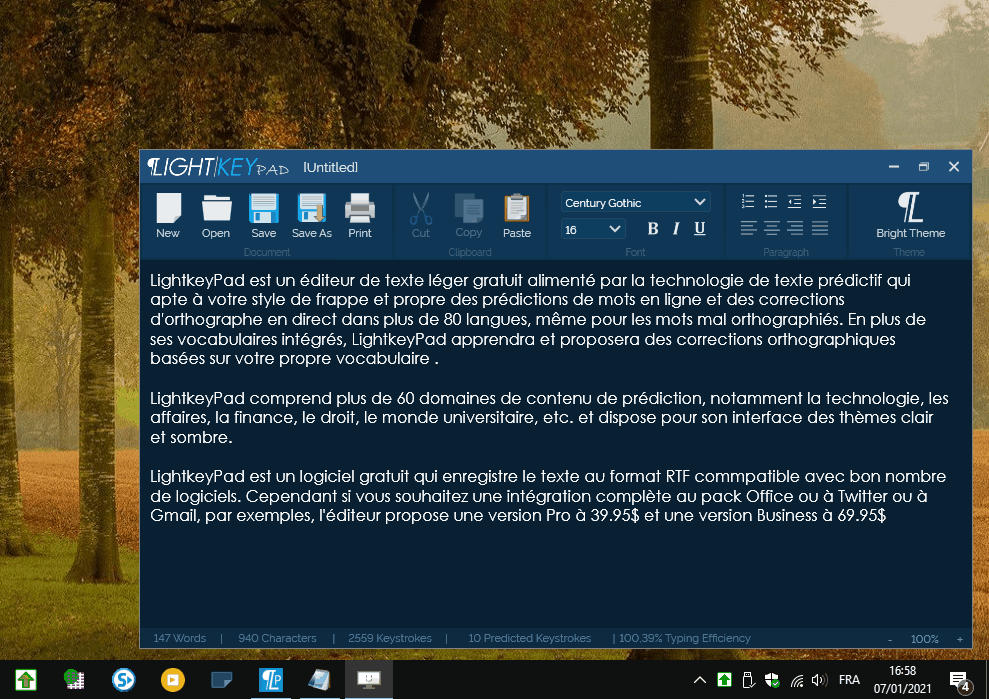Viewport: 989px width, 699px height.
Task: Click the 100,39% Typing Efficiency entry
Action: tap(684, 638)
